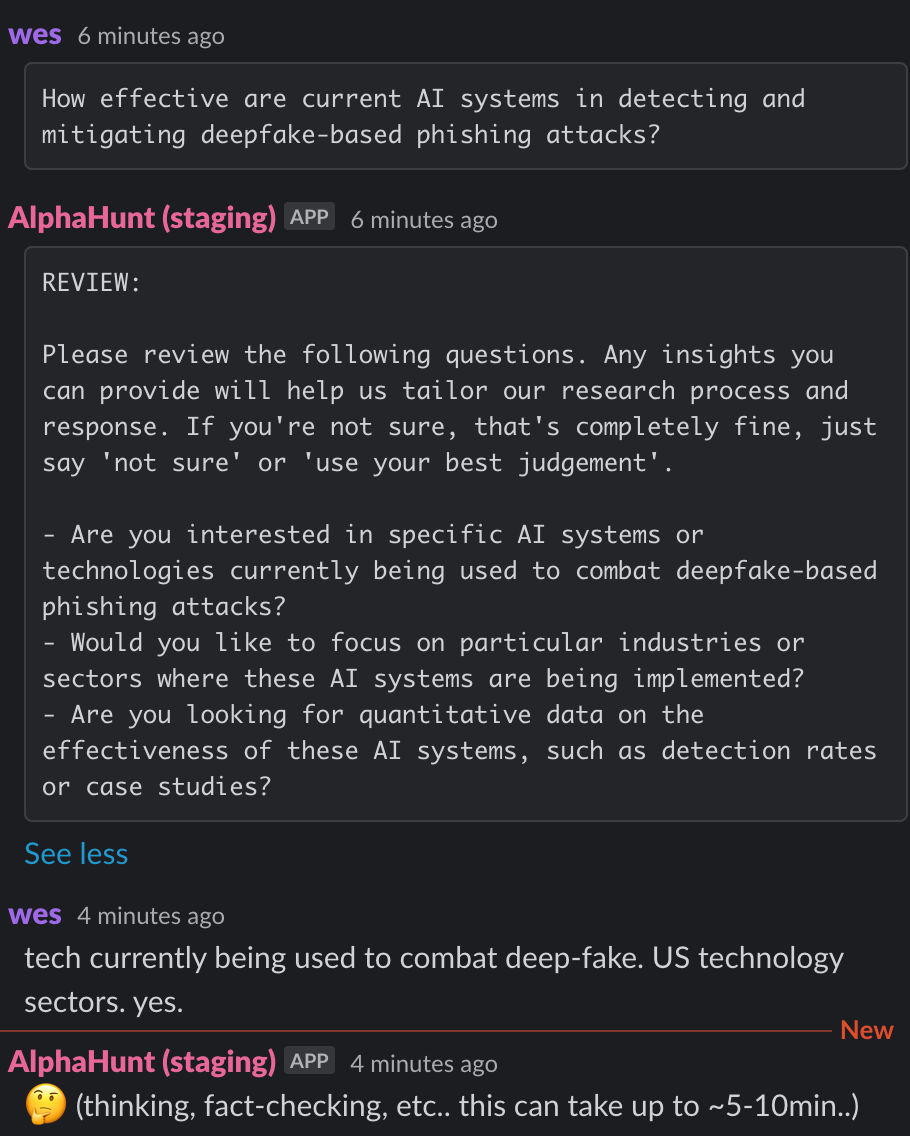Collapse the message with See less

[x=76, y=854]
